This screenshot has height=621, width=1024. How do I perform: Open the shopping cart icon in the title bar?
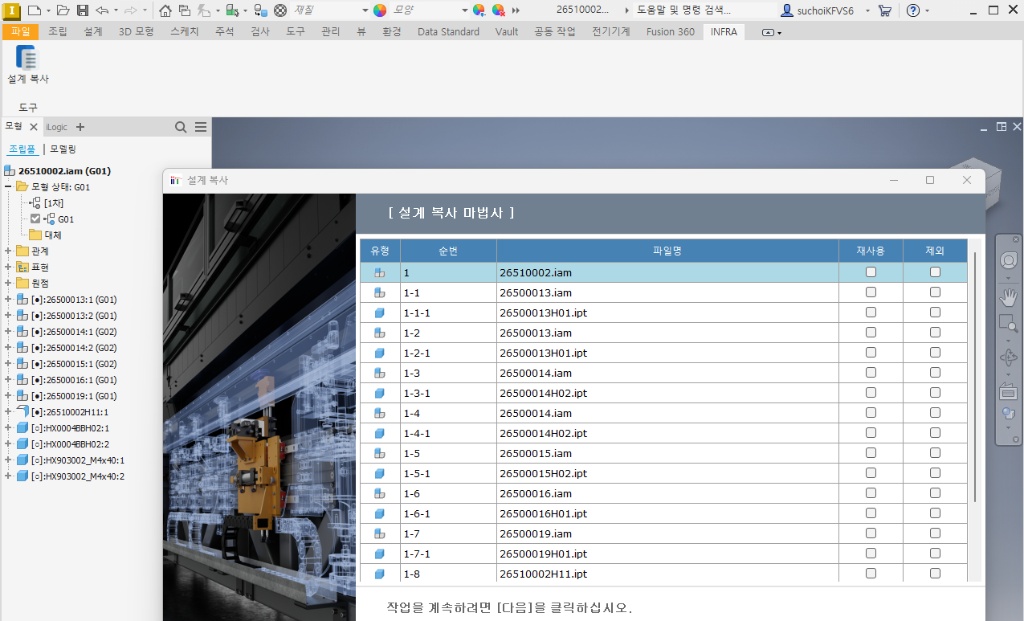[x=885, y=10]
